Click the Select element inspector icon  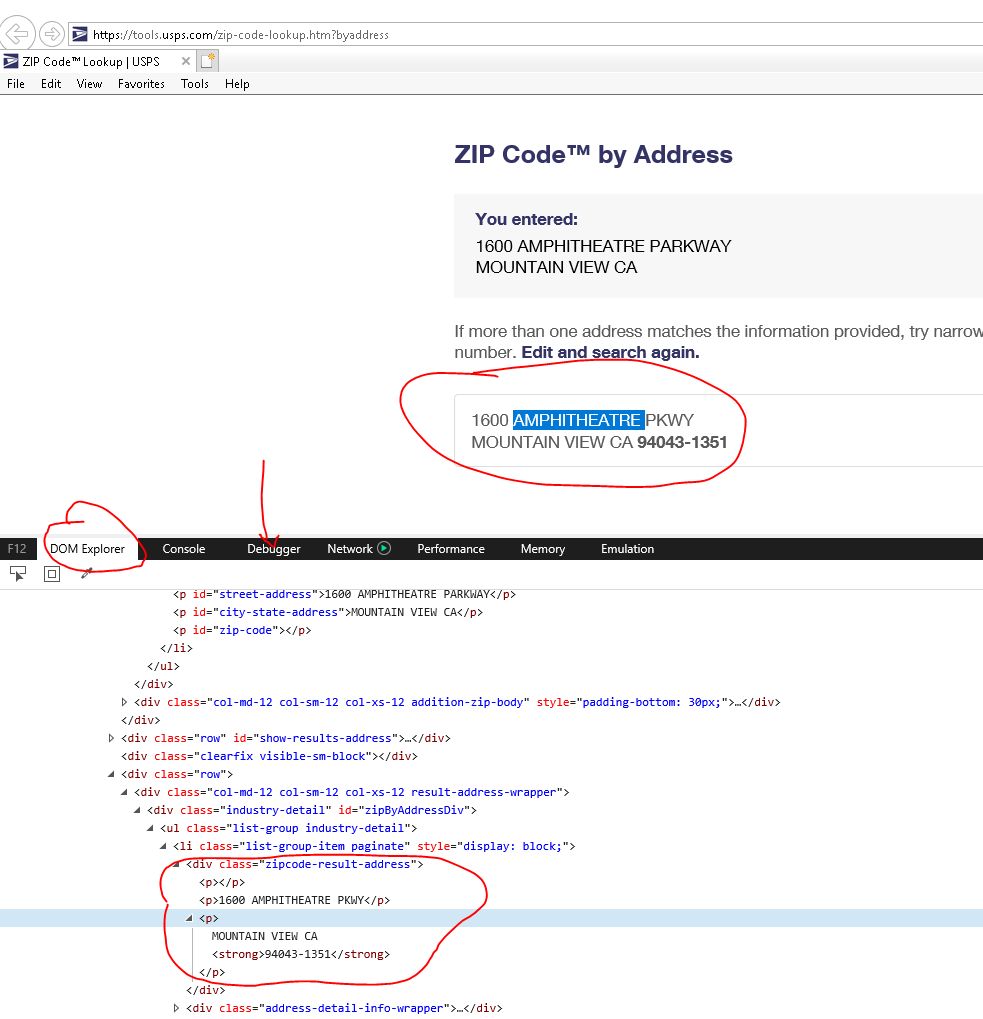(x=18, y=574)
